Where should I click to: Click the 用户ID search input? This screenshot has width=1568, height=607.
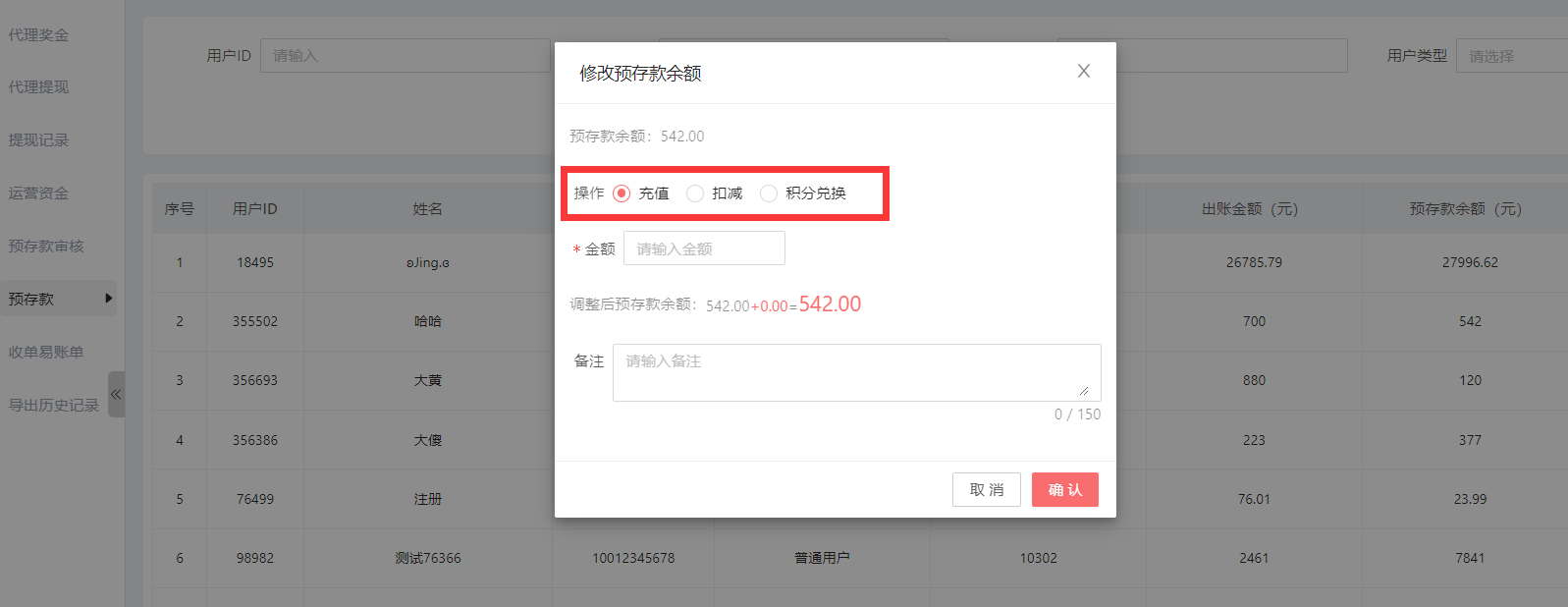tap(405, 56)
